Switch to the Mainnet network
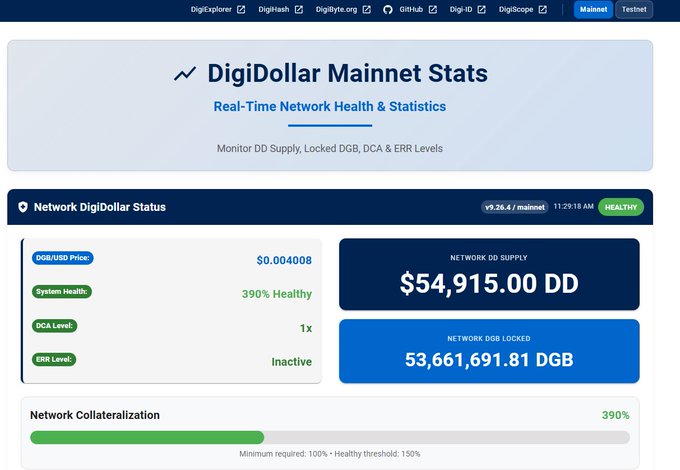680x470 pixels. click(x=593, y=10)
